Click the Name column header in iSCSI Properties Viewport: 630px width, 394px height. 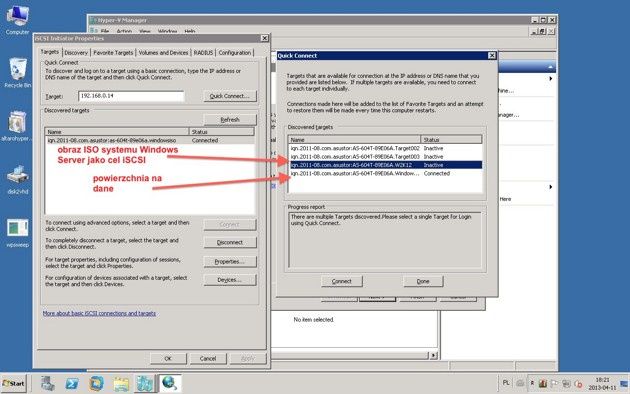coord(117,132)
